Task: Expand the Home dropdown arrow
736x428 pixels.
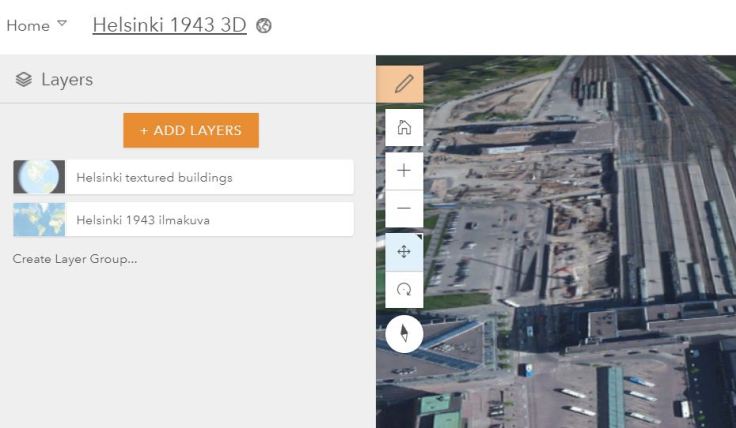Action: click(x=62, y=23)
